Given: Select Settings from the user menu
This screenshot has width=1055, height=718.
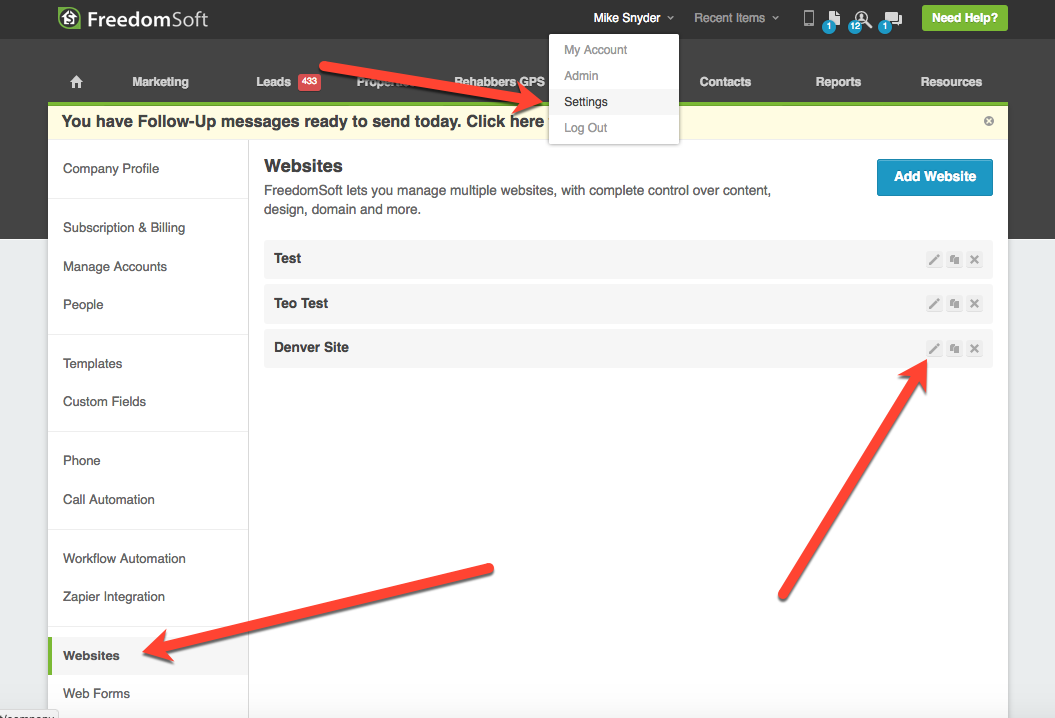Looking at the screenshot, I should point(586,102).
